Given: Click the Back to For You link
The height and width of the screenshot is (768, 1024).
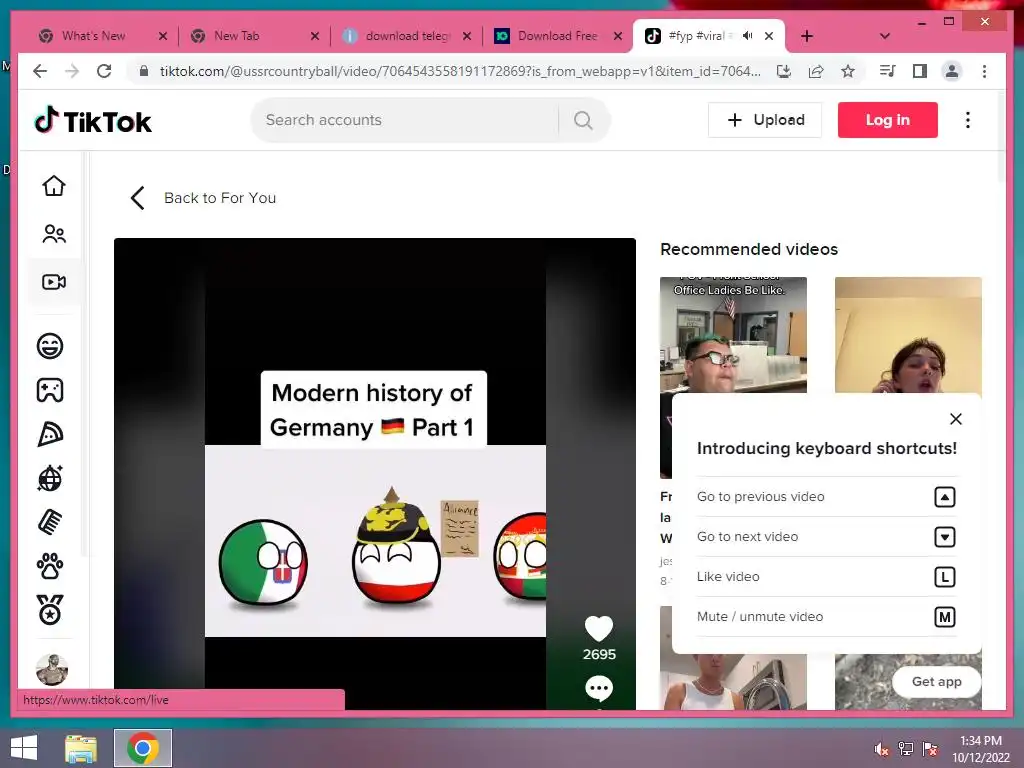Looking at the screenshot, I should 219,198.
